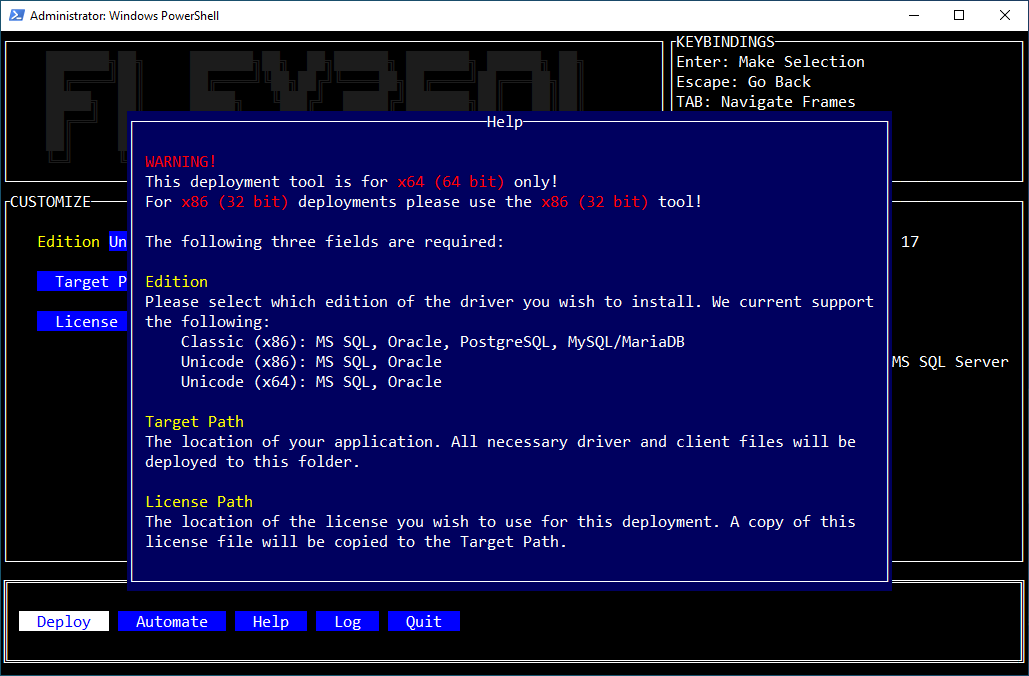
Task: Click the CUSTOMIZE frame label
Action: click(x=50, y=202)
